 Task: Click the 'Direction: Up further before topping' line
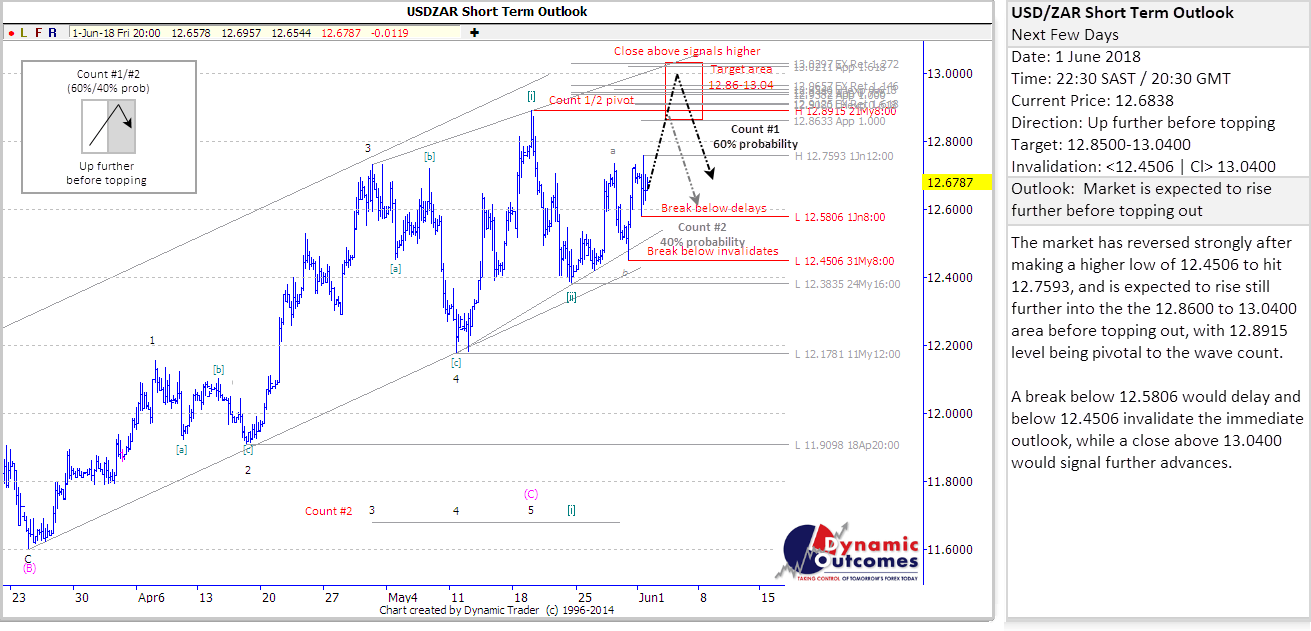click(x=1143, y=123)
